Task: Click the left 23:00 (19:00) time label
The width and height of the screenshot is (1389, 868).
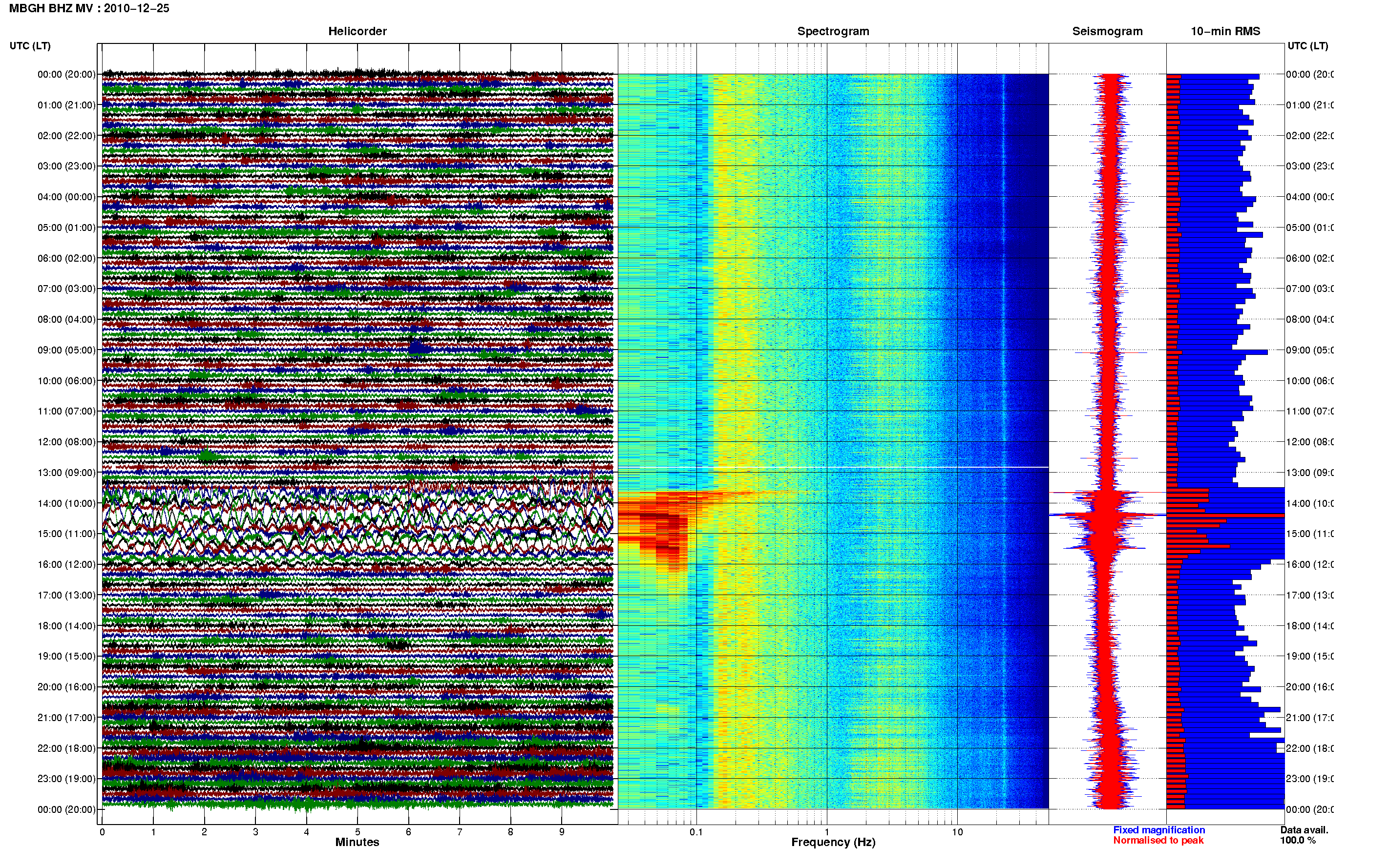Action: [x=66, y=779]
